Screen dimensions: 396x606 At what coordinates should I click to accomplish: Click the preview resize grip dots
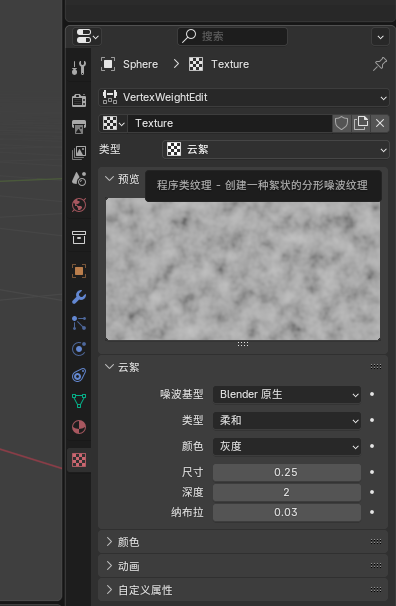pyautogui.click(x=243, y=344)
